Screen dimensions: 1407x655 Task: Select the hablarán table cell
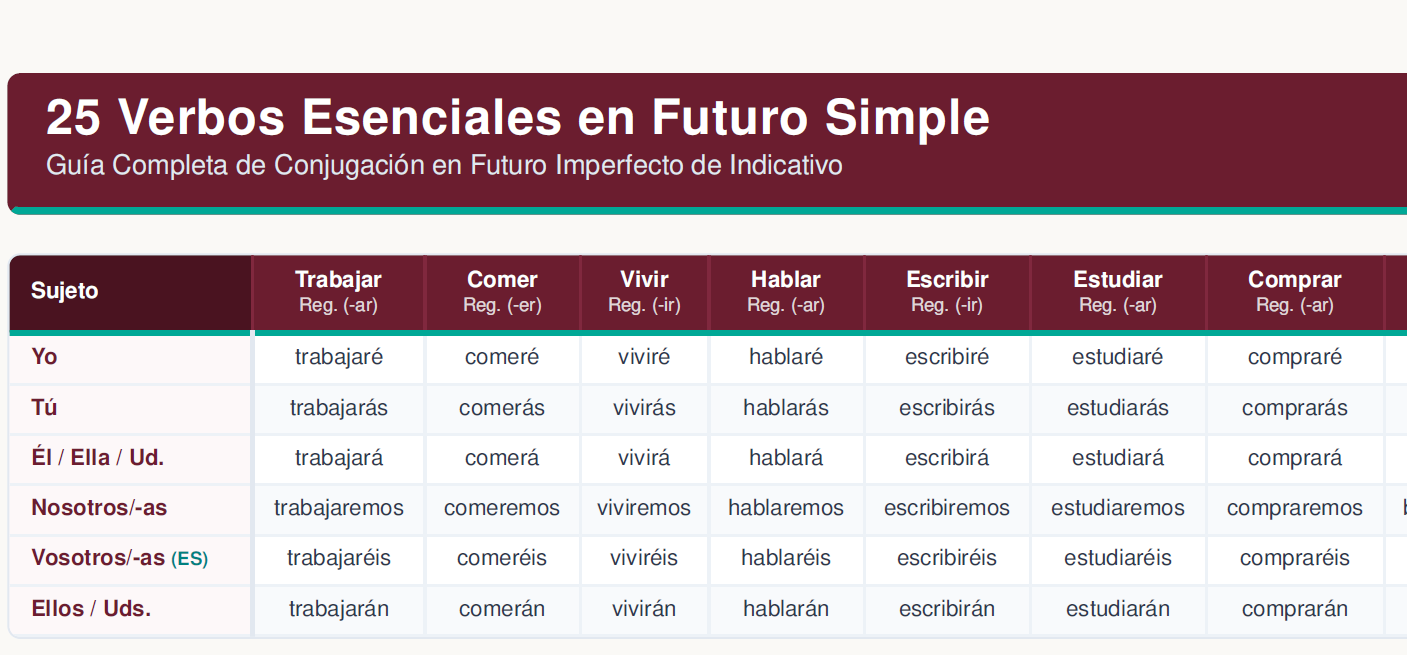point(786,610)
